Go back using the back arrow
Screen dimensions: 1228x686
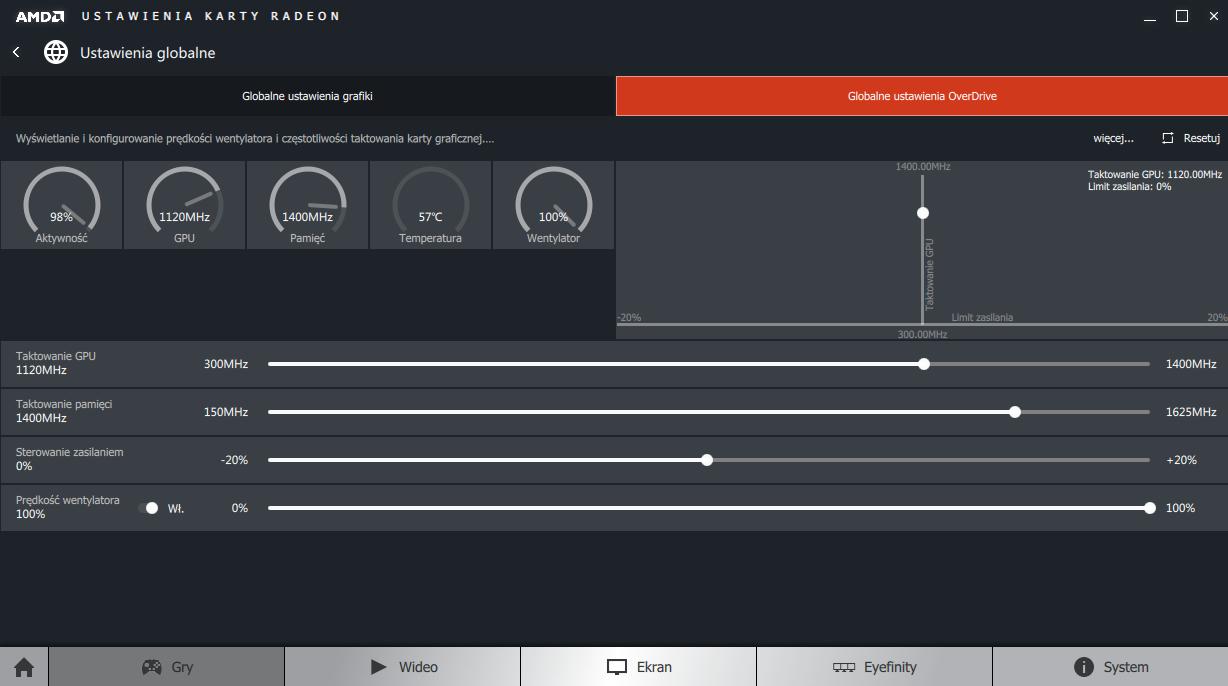[16, 52]
